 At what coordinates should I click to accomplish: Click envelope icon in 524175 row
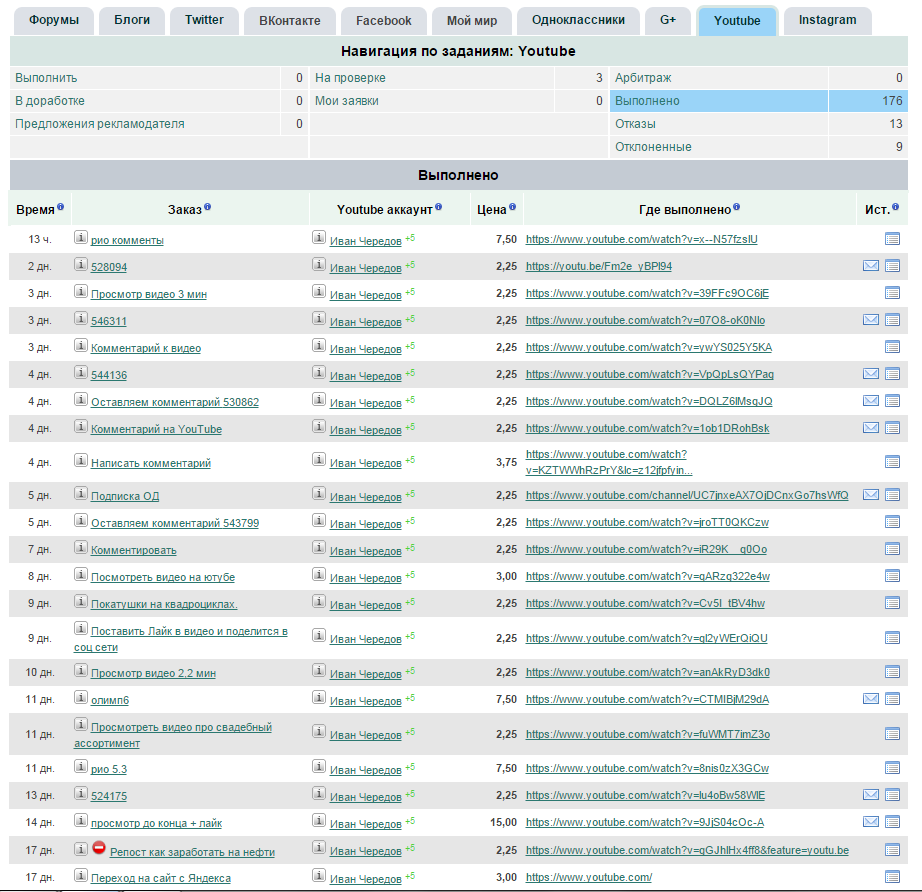pos(871,795)
